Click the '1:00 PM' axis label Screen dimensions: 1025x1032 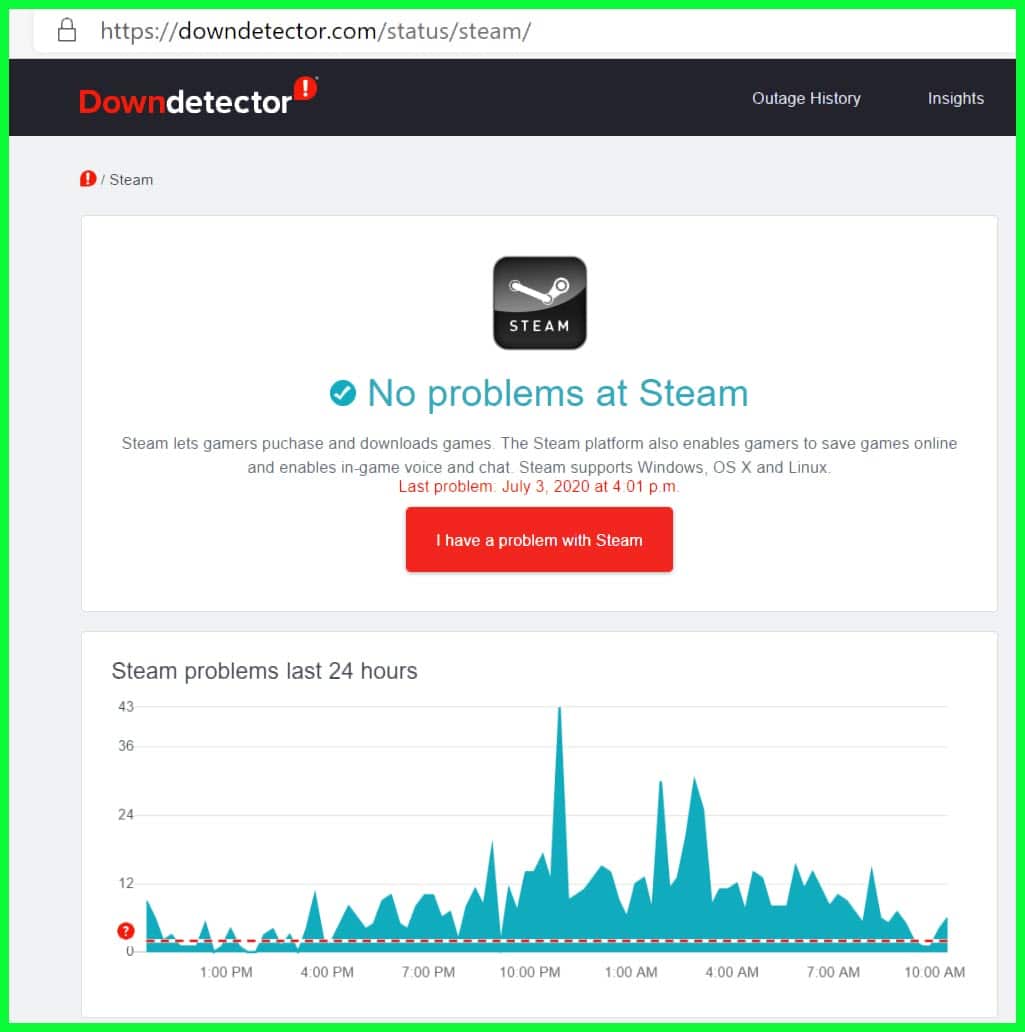coord(226,972)
